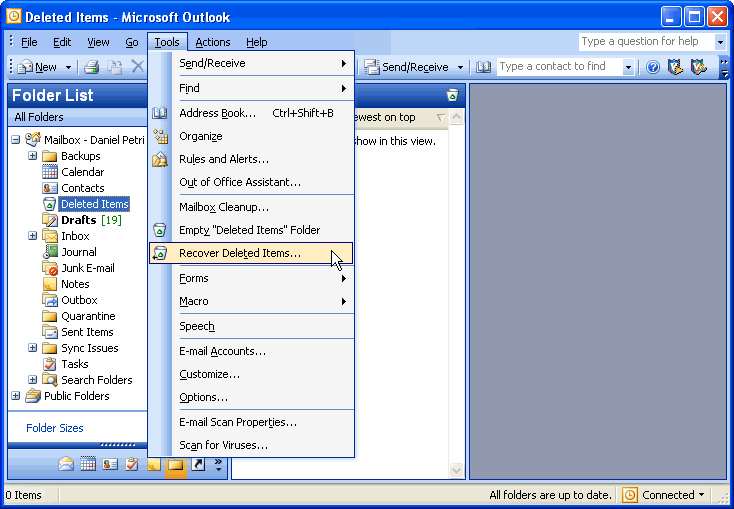734x509 pixels.
Task: Choose E-mail Accounts menu entry
Action: [x=251, y=351]
